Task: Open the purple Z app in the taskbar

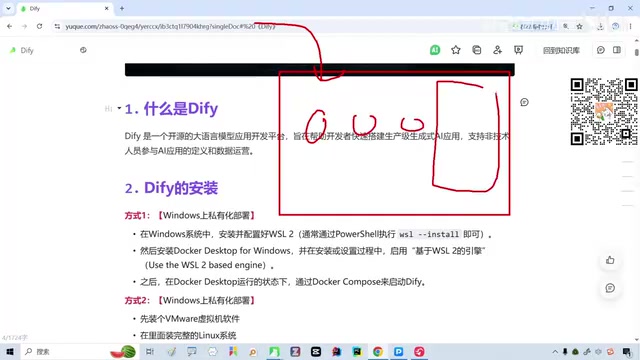Action: point(295,351)
